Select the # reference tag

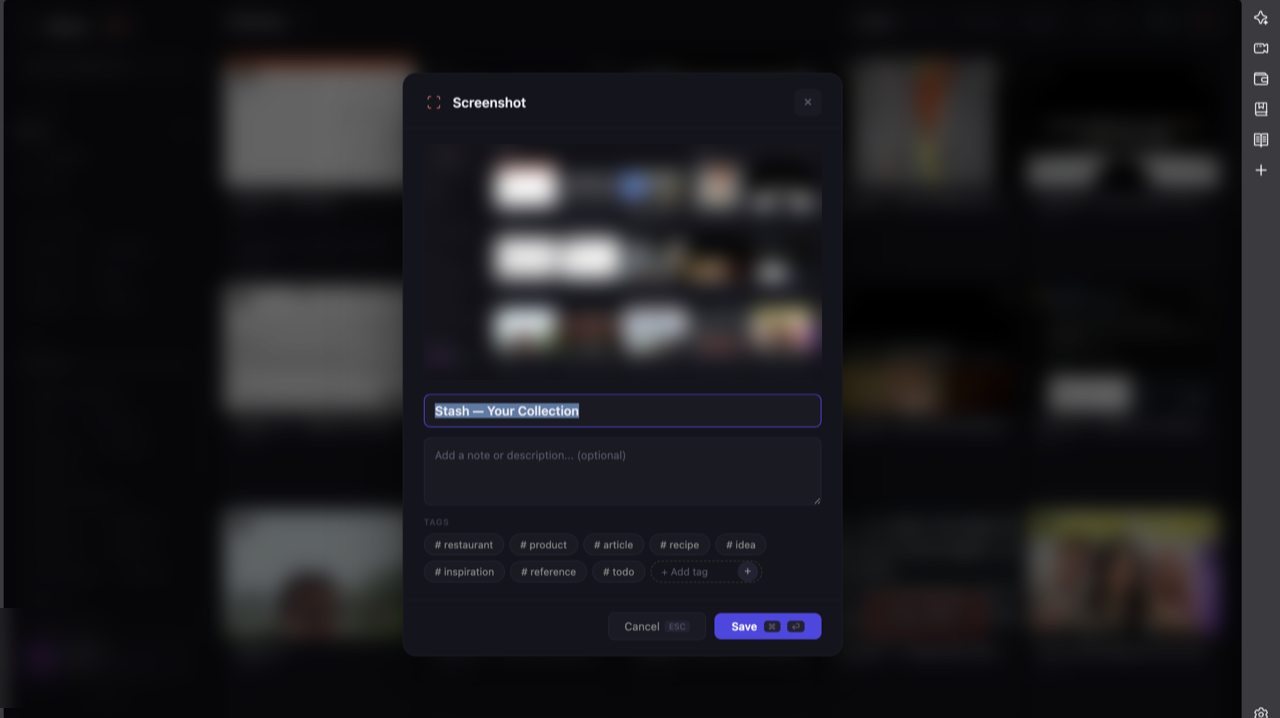[x=548, y=572]
